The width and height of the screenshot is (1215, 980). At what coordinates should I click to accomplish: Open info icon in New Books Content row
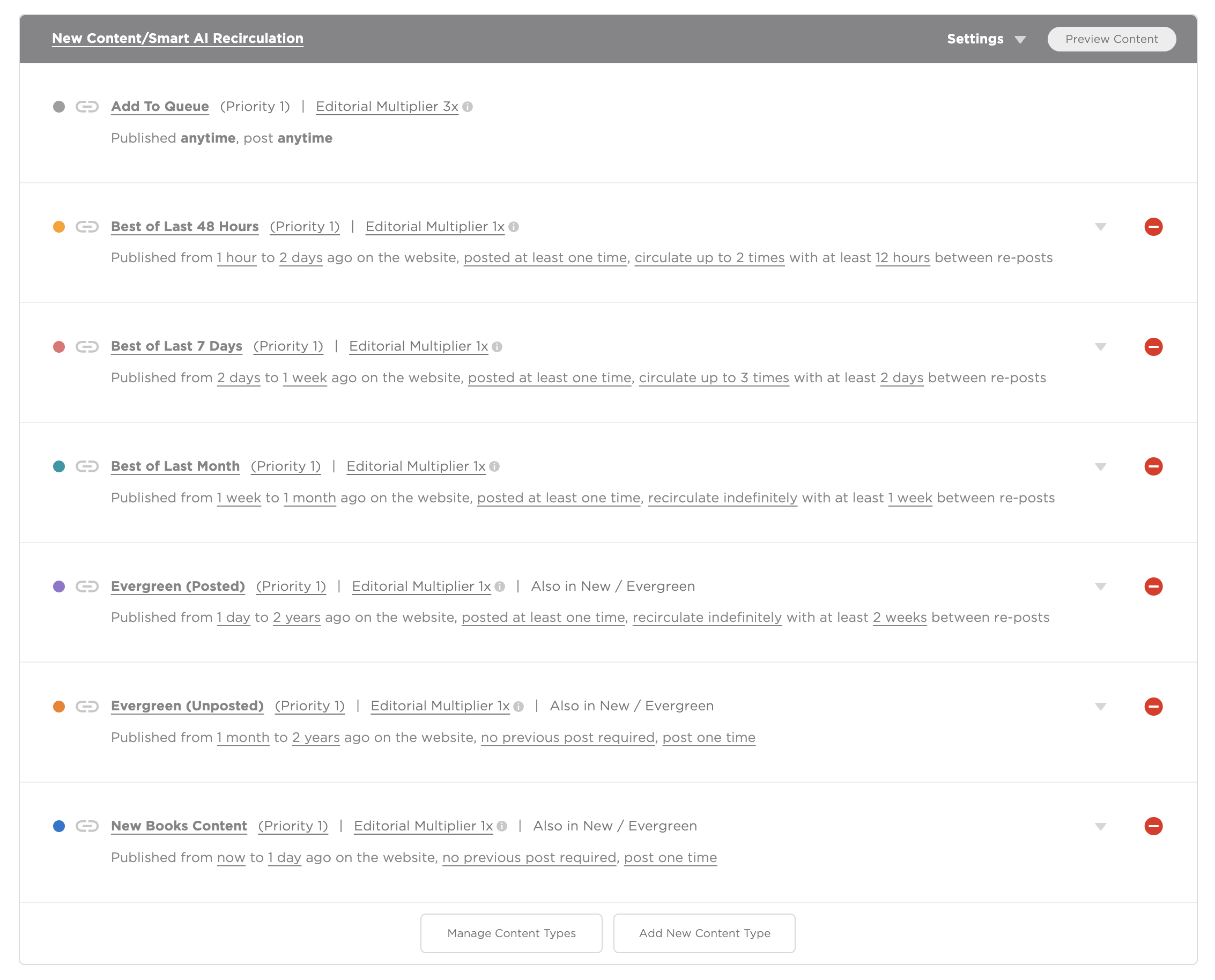[502, 827]
